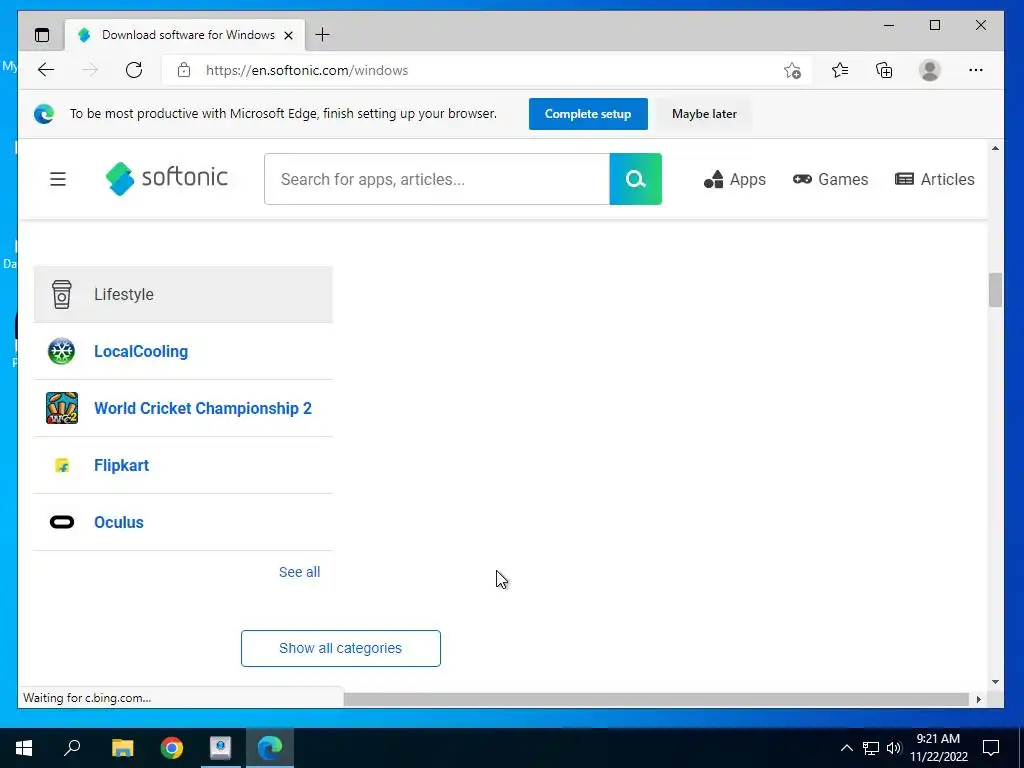Open the volume control
The height and width of the screenshot is (768, 1024).
point(894,748)
